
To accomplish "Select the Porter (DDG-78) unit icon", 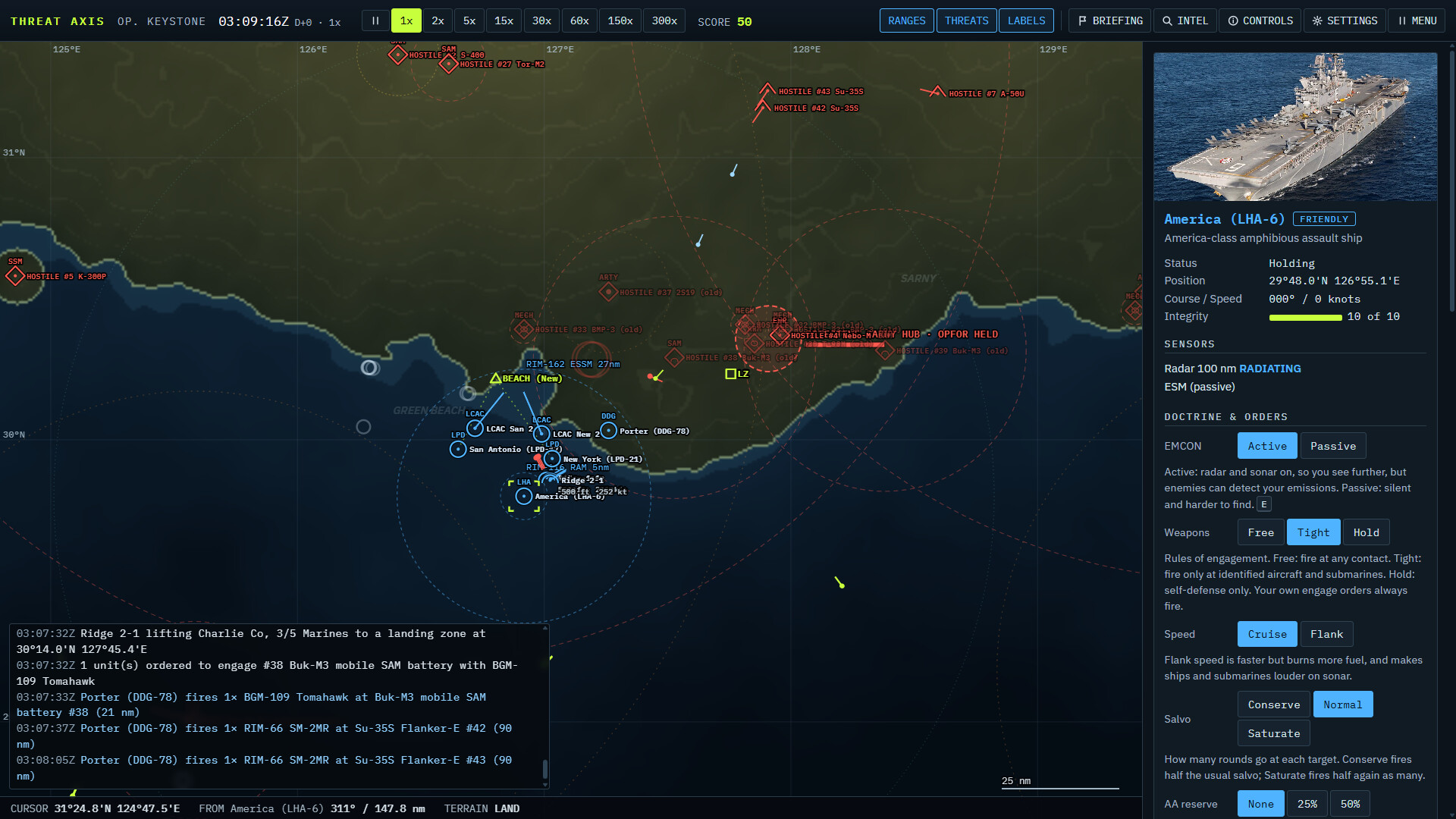I will click(x=608, y=431).
